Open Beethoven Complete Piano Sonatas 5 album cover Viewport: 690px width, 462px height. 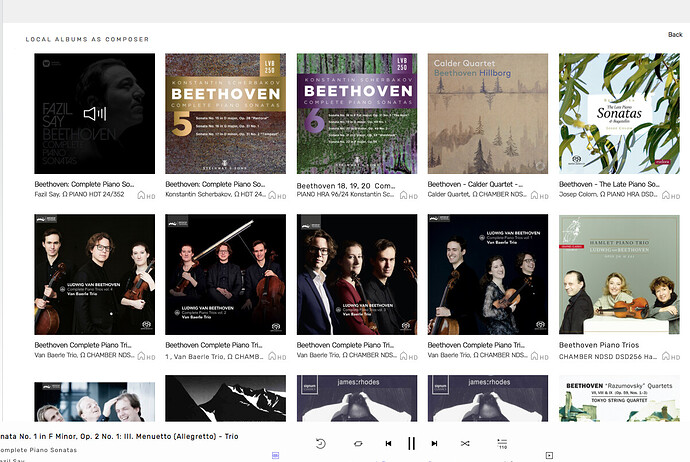(x=226, y=114)
